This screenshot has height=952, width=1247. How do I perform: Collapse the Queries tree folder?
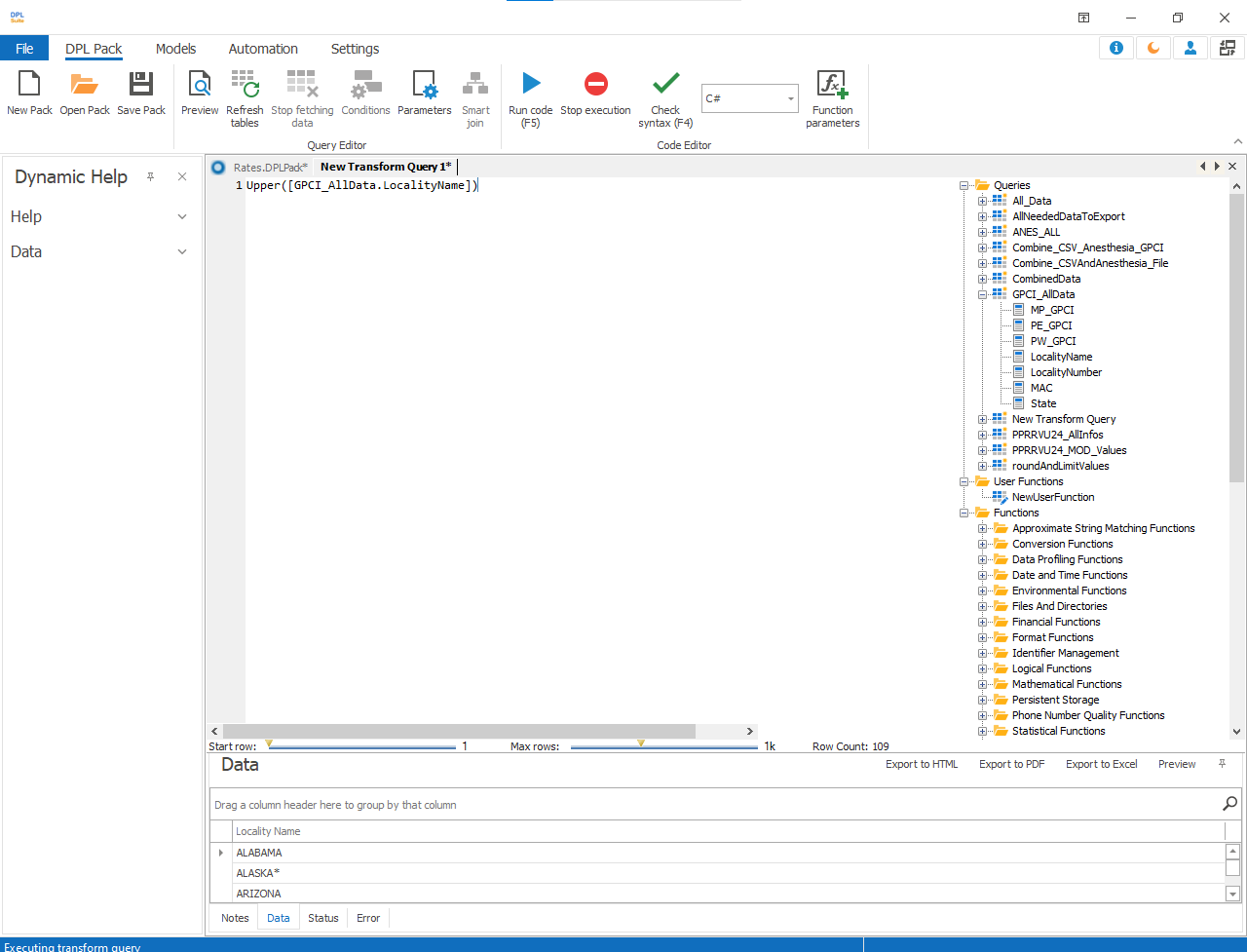[964, 185]
